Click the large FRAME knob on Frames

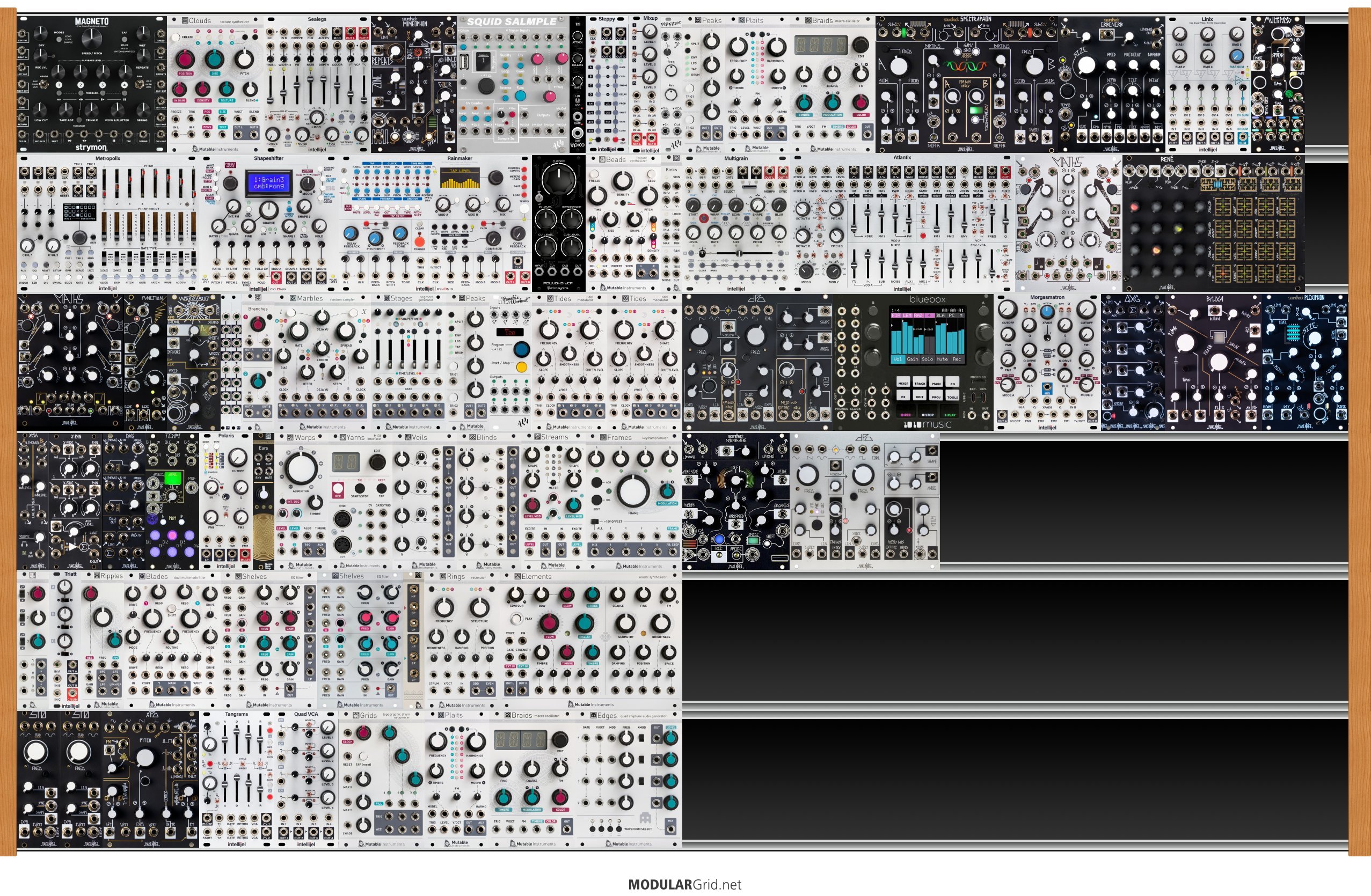(x=633, y=490)
